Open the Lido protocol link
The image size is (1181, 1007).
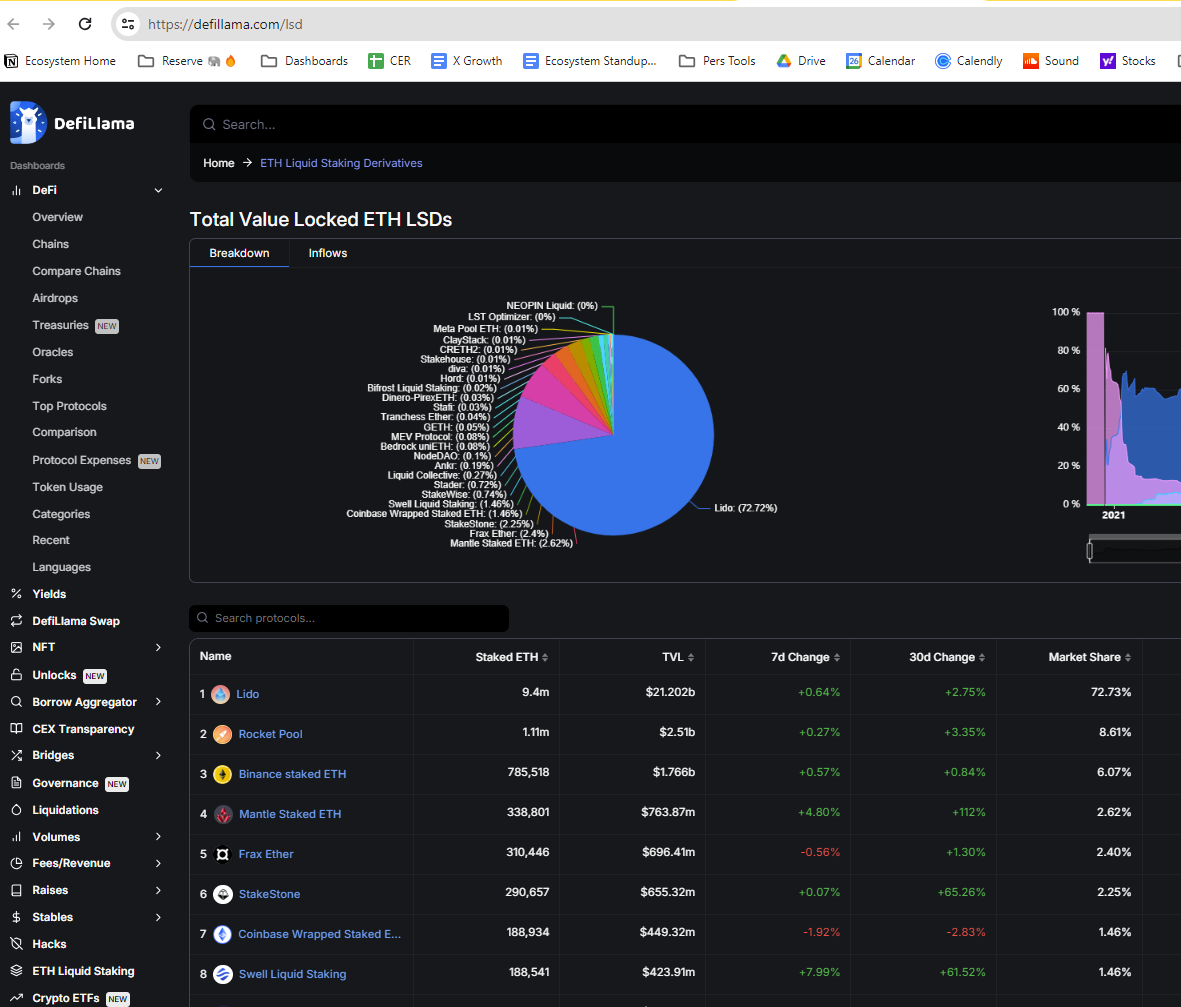248,694
